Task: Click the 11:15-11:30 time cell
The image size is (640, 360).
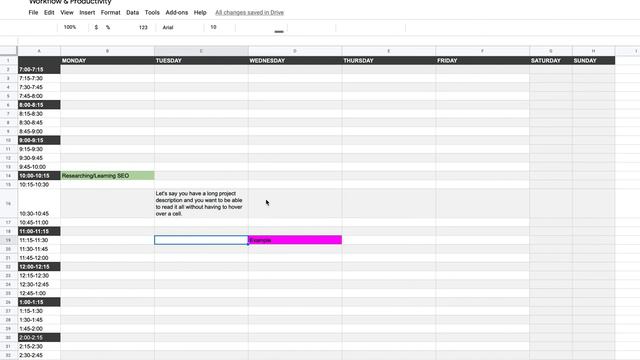Action: [x=39, y=240]
